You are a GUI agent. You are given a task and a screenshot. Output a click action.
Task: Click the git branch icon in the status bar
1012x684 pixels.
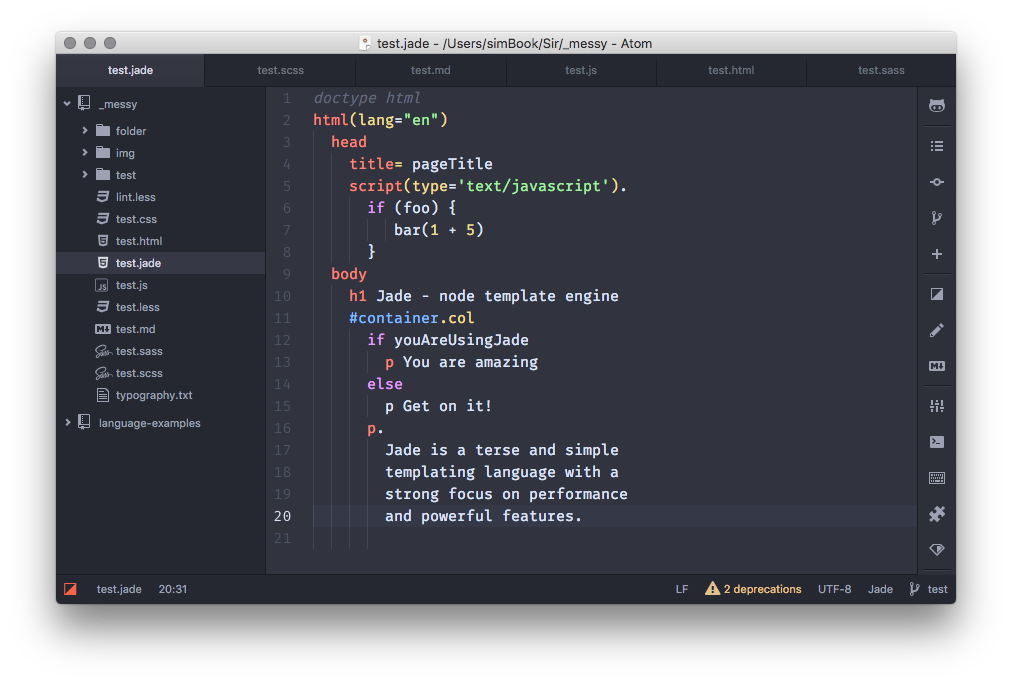pos(914,589)
